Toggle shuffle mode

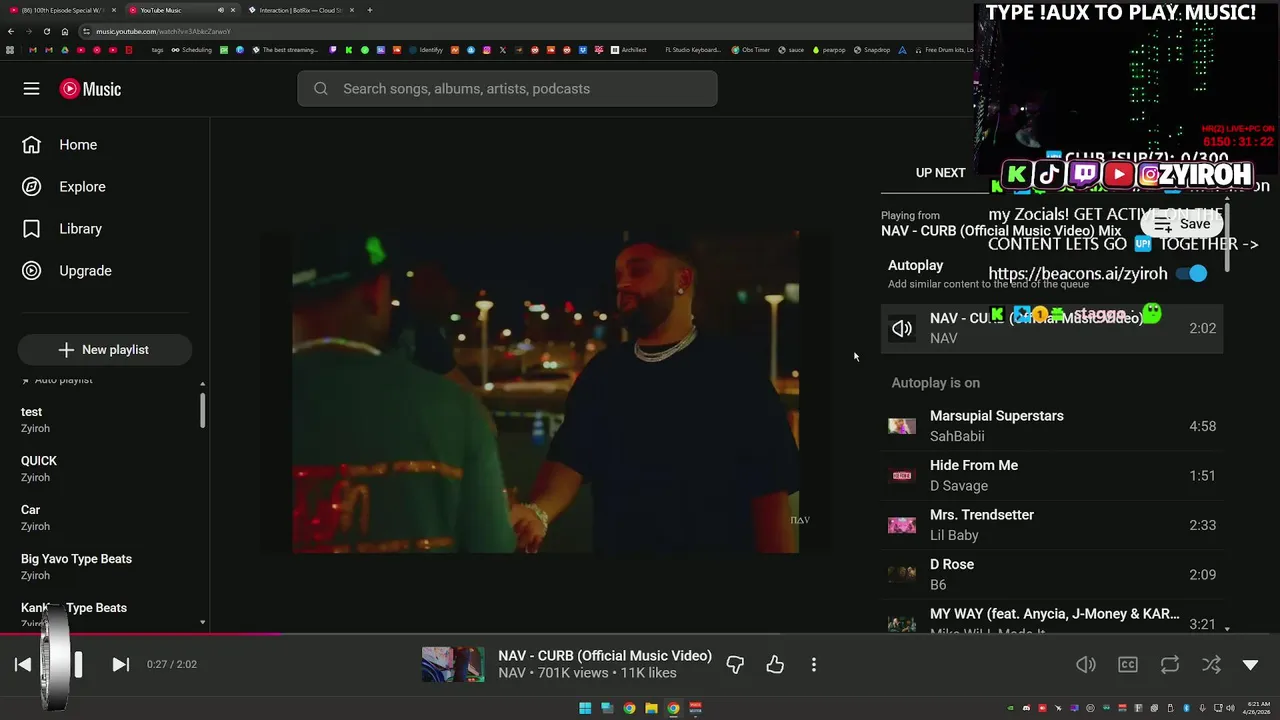click(x=1211, y=665)
